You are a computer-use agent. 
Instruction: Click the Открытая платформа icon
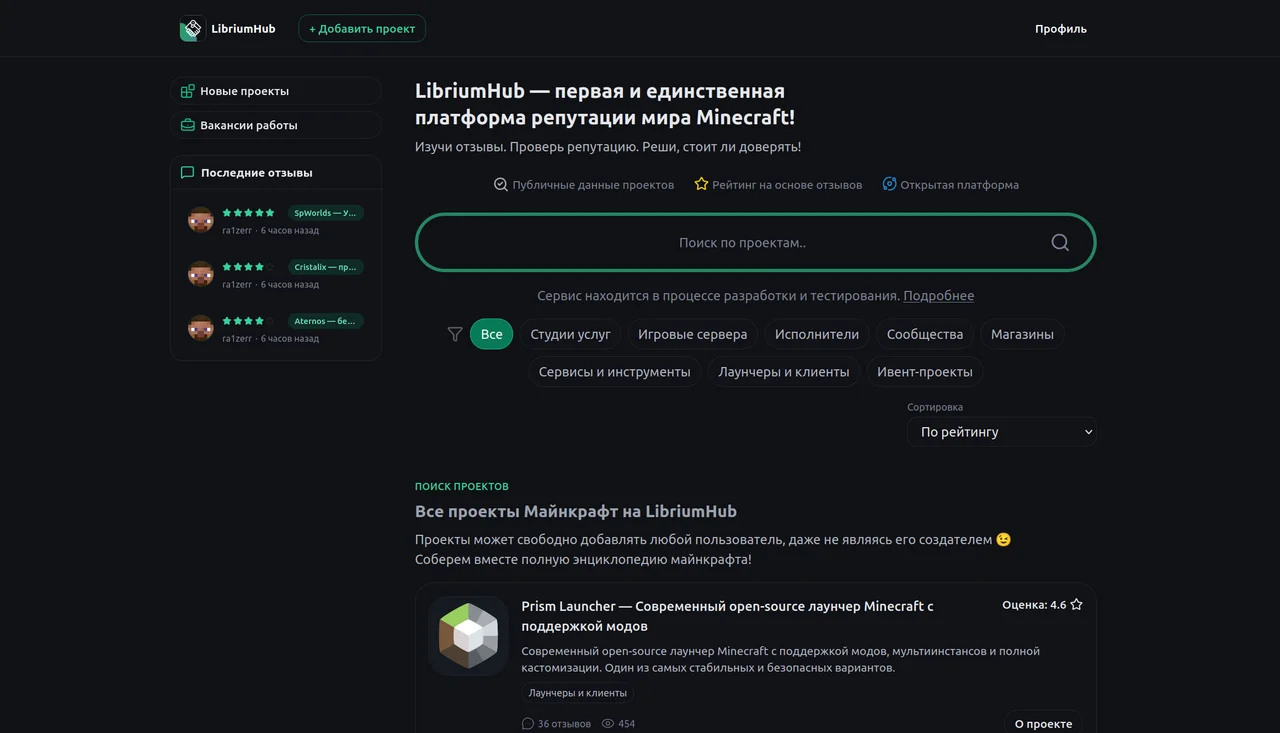click(x=889, y=184)
